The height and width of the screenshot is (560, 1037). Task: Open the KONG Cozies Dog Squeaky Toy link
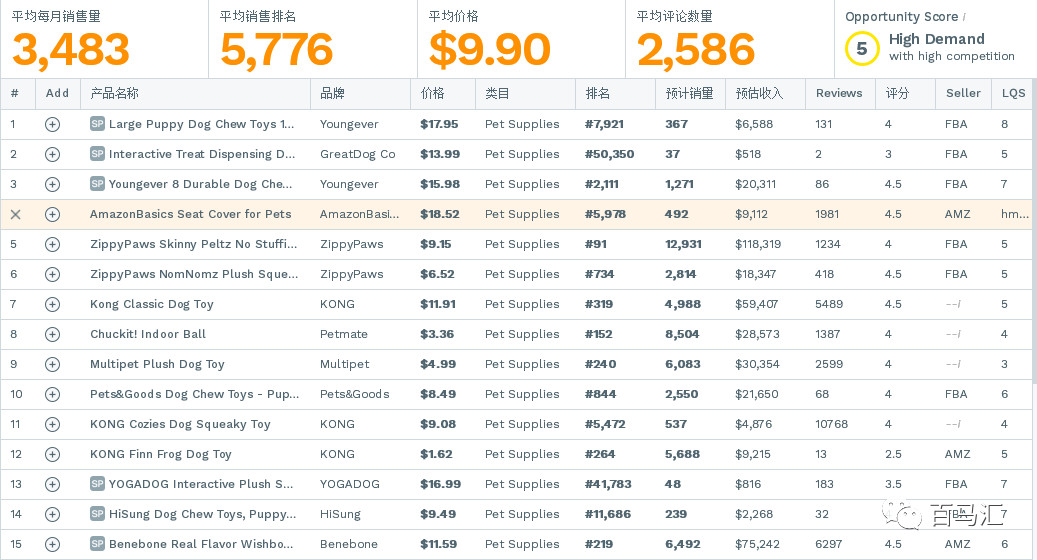click(x=180, y=425)
